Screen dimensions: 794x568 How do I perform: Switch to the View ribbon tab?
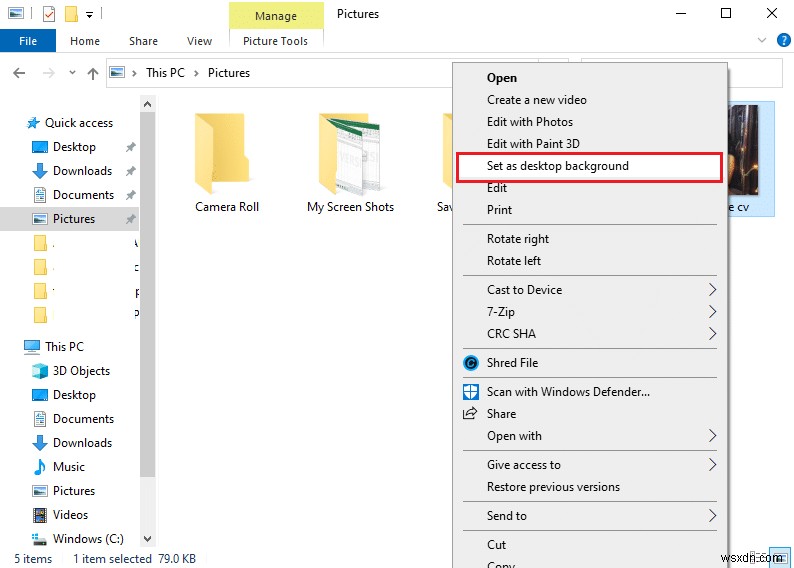coord(199,41)
